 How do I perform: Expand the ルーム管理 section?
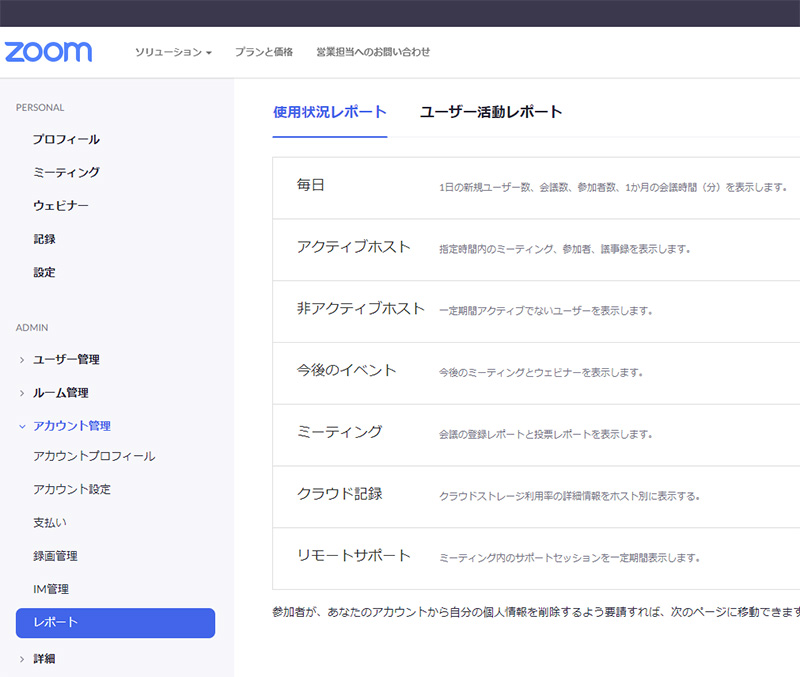coord(61,393)
